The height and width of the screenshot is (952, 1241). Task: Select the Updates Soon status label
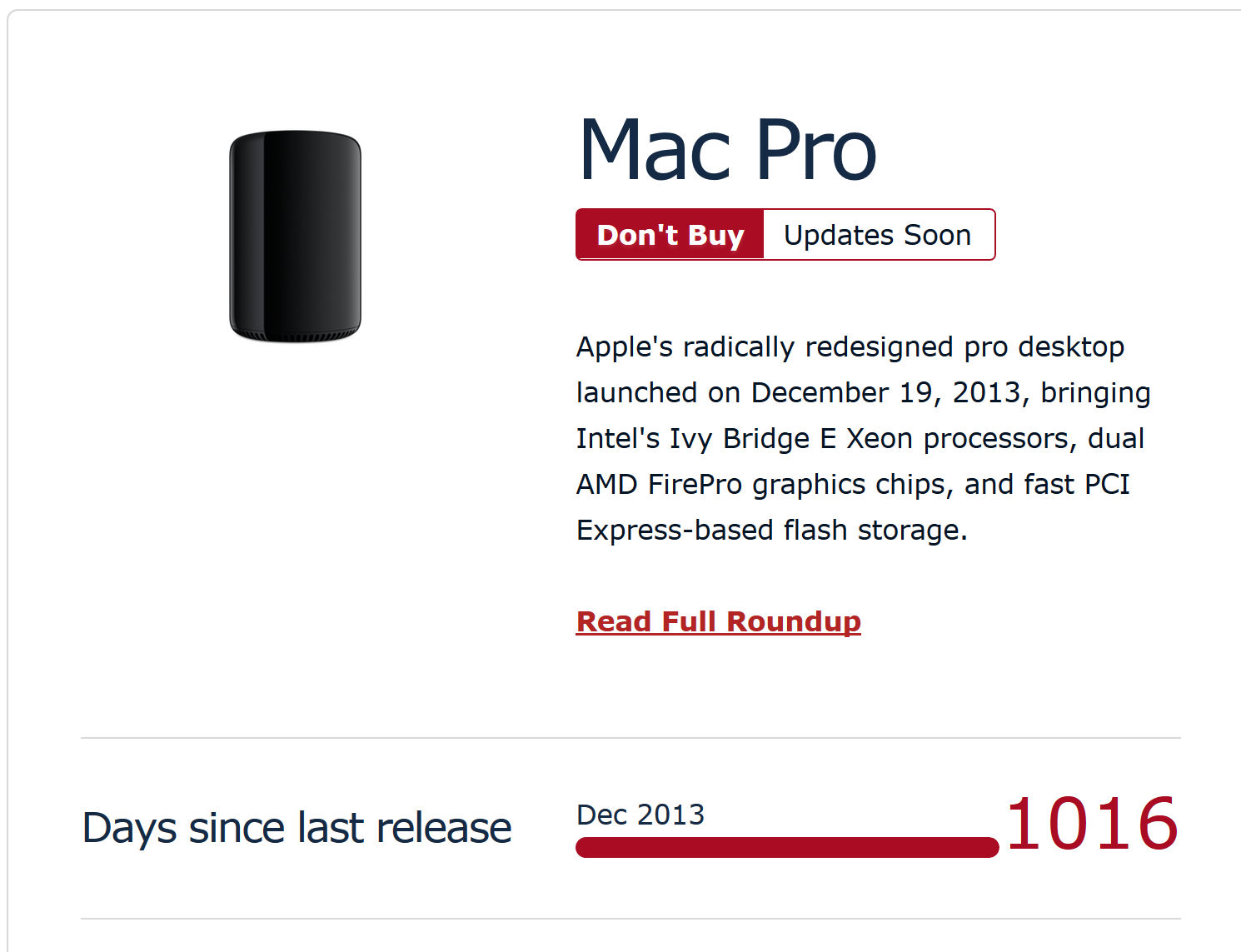point(877,235)
